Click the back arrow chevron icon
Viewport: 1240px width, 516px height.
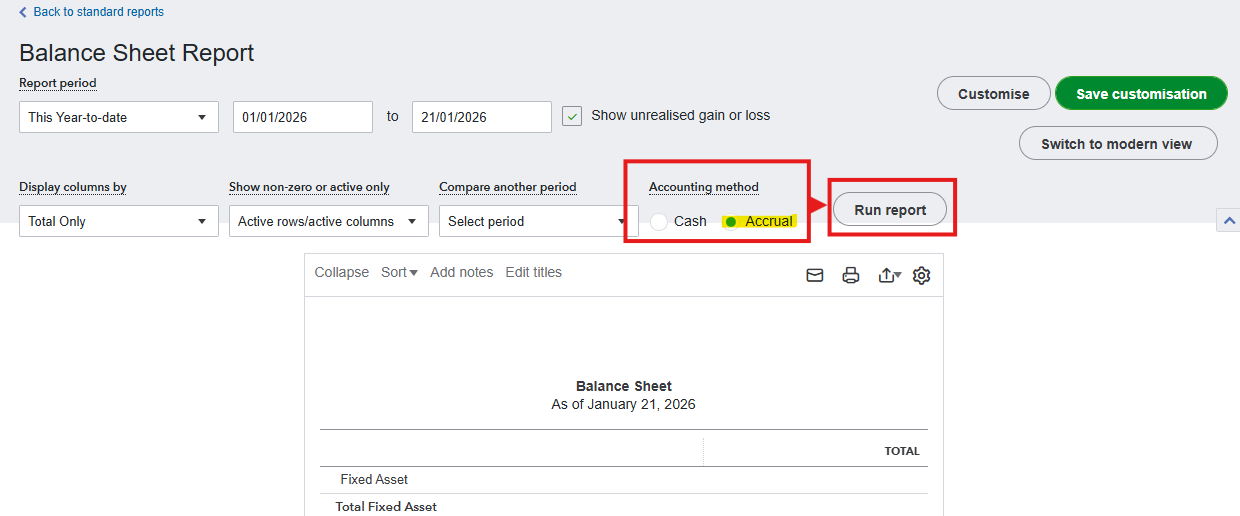point(23,12)
